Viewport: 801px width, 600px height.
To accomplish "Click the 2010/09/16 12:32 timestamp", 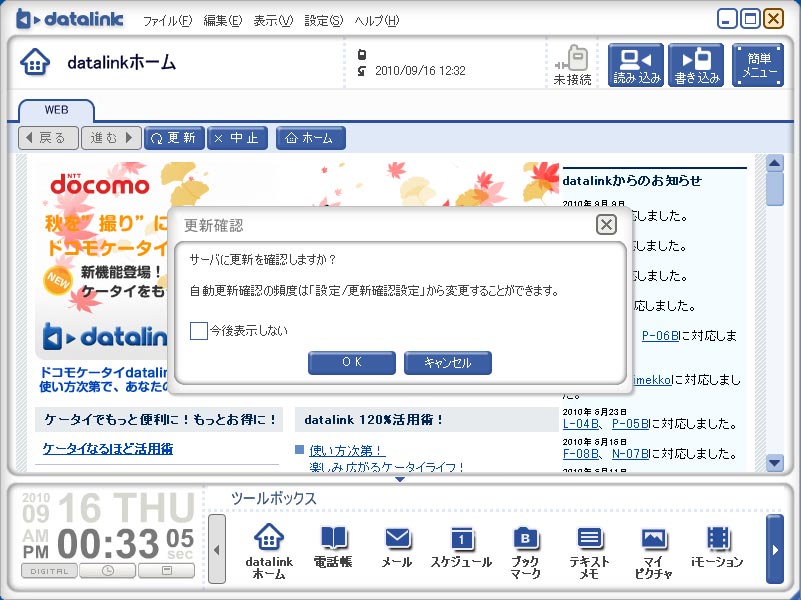I will pos(420,71).
